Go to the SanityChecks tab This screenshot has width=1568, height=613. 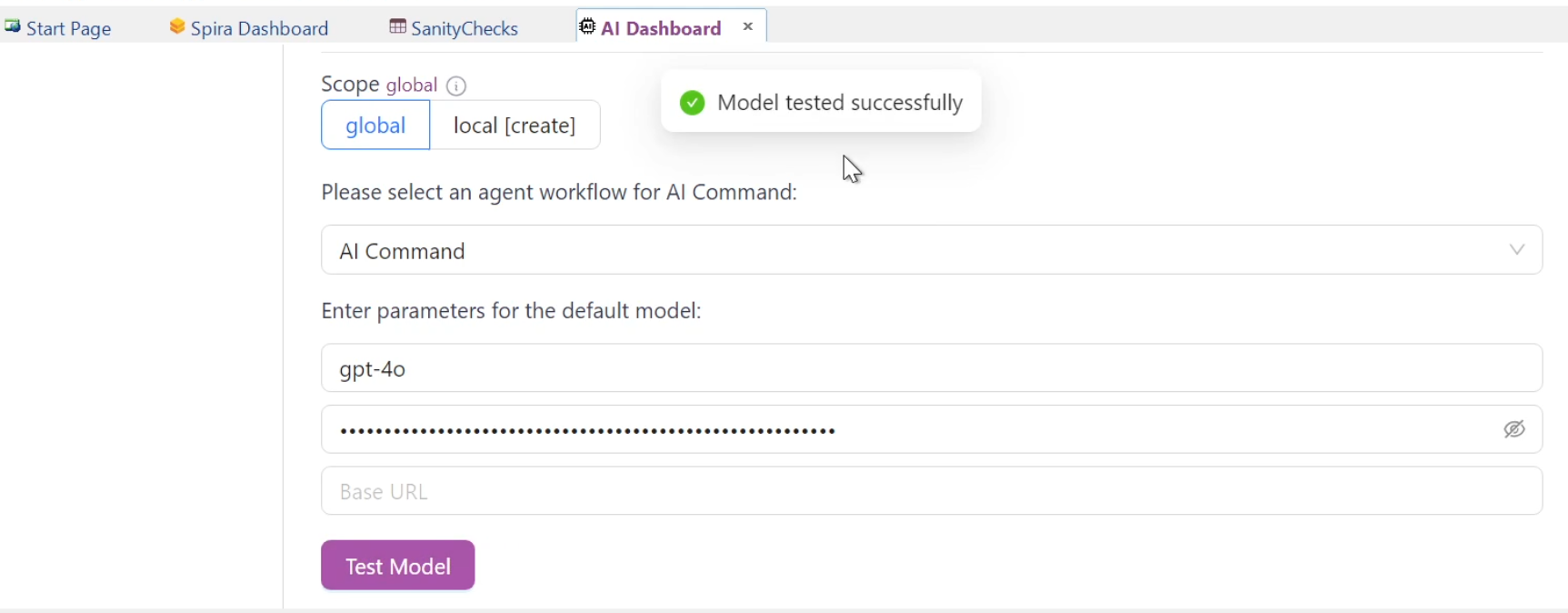464,28
